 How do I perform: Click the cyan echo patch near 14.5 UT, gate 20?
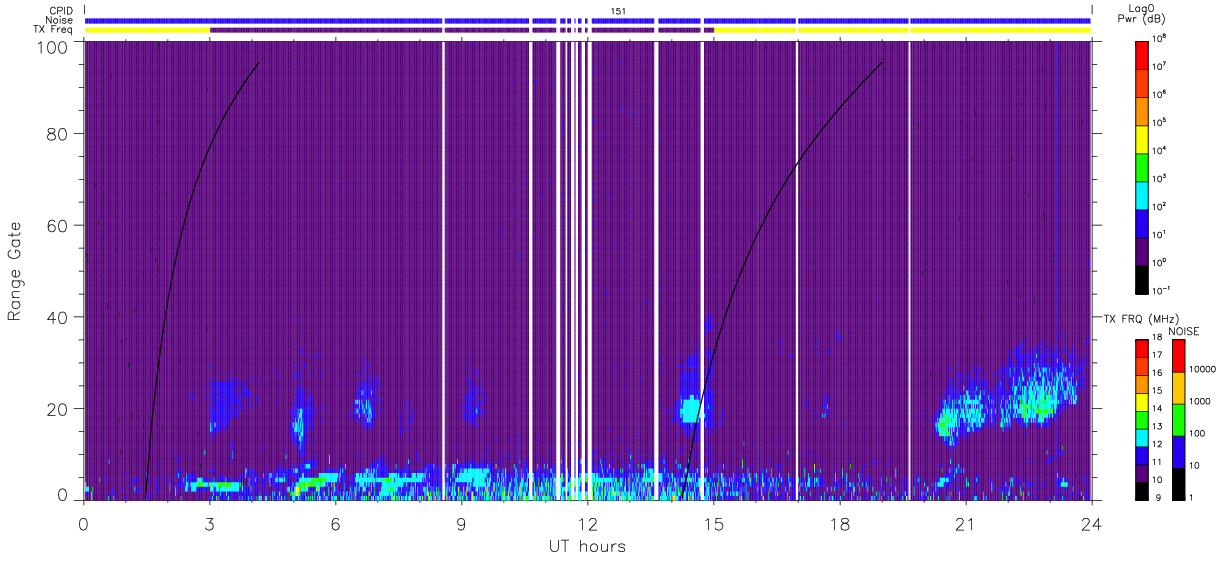click(x=690, y=410)
